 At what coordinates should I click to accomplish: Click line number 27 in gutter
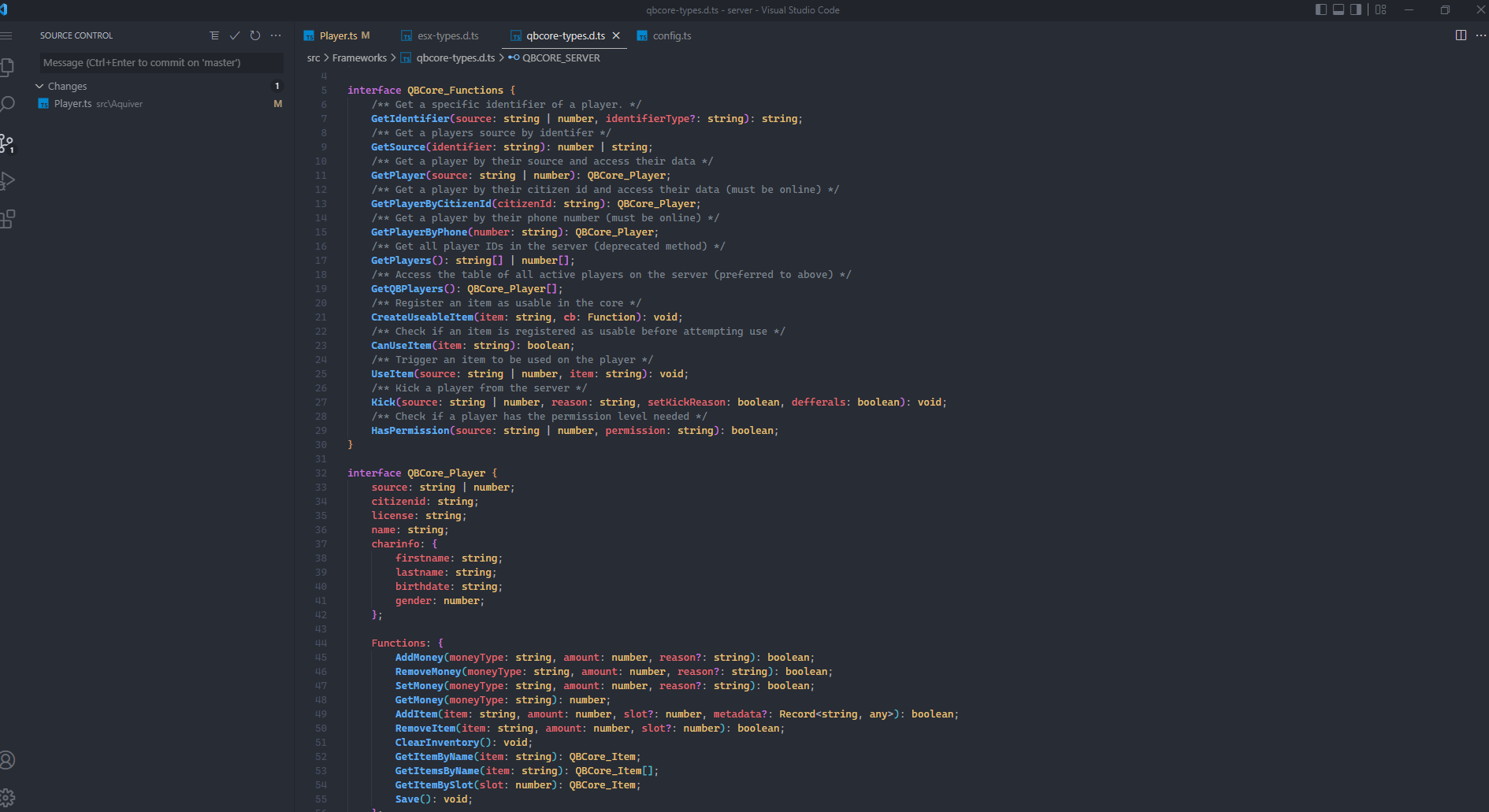(x=321, y=402)
